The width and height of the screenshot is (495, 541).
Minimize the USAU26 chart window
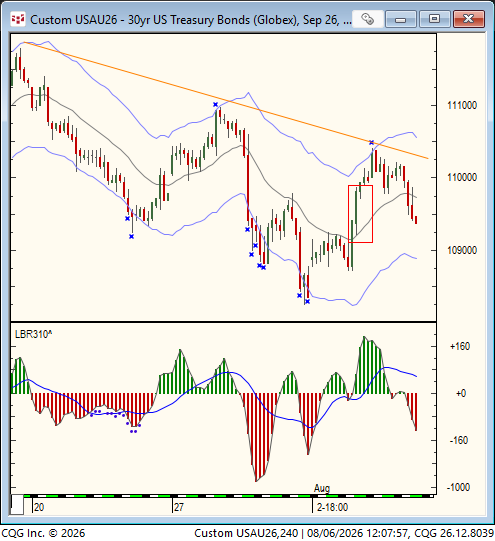400,19
